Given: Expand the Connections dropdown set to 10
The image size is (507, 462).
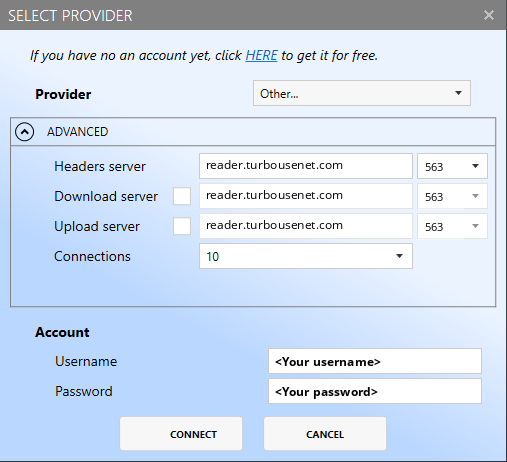Looking at the screenshot, I should (x=306, y=256).
